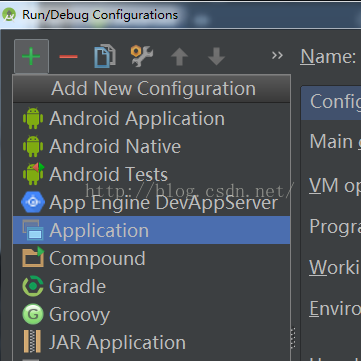Image resolution: width=361 pixels, height=361 pixels.
Task: Click the Android Tests robot icon
Action: click(x=33, y=174)
